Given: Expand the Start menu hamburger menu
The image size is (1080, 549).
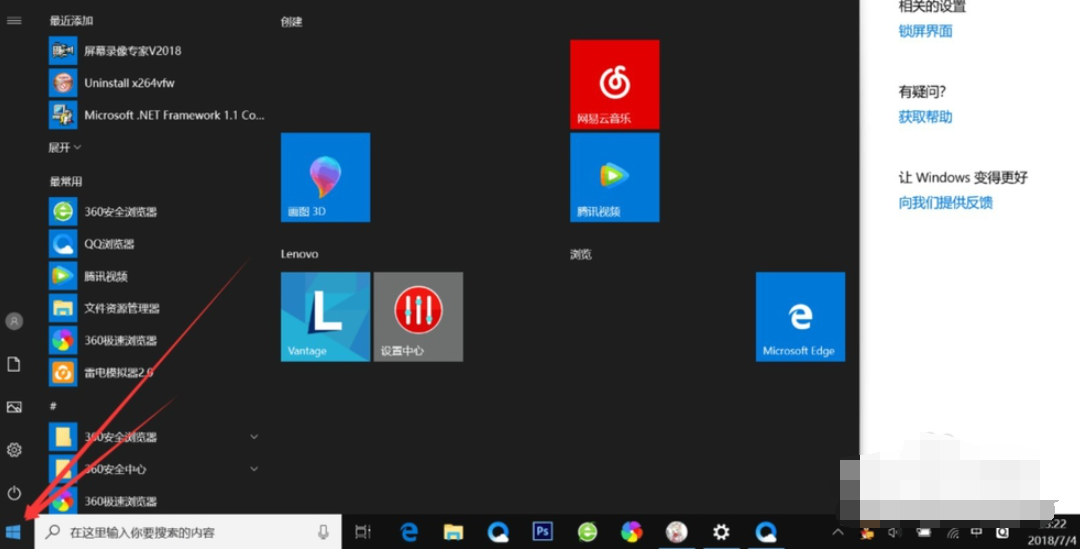Looking at the screenshot, I should tap(14, 20).
